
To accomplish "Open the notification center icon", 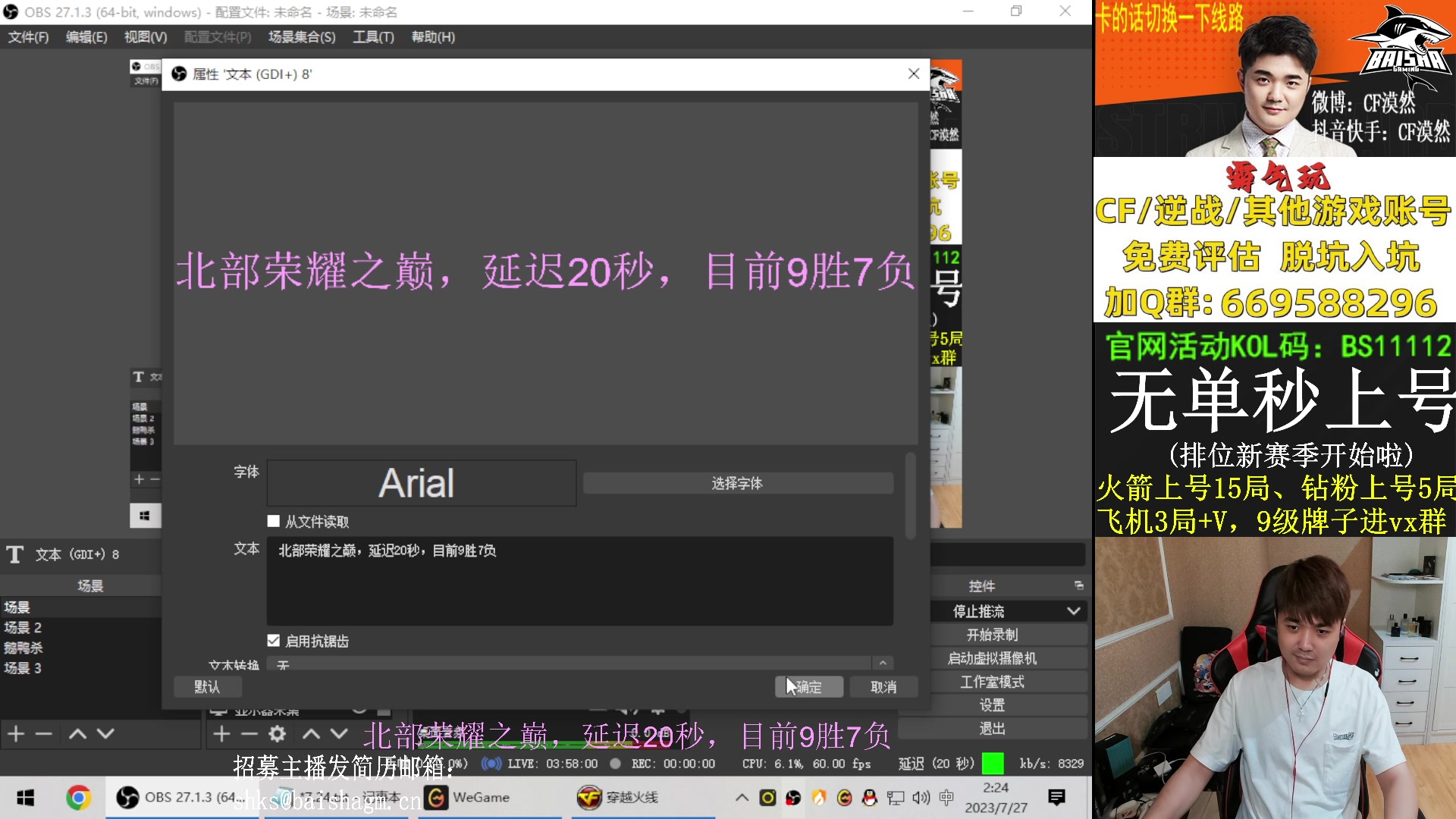I will point(1056,798).
